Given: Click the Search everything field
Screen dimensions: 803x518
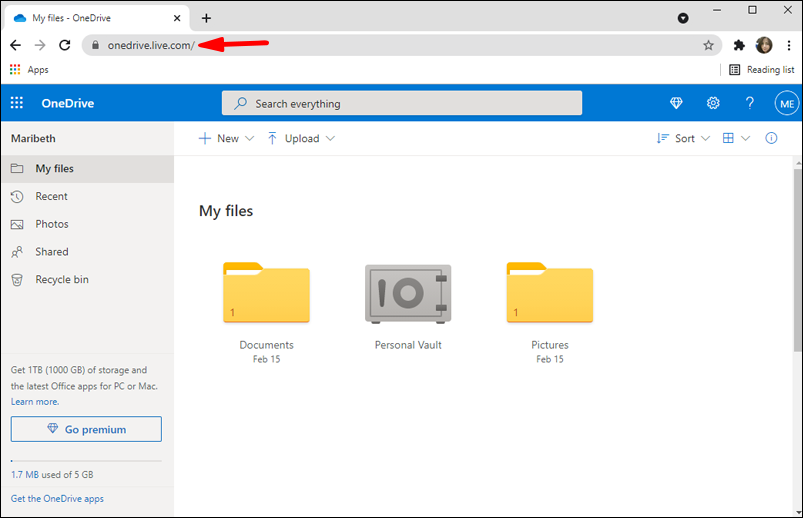Looking at the screenshot, I should click(401, 103).
